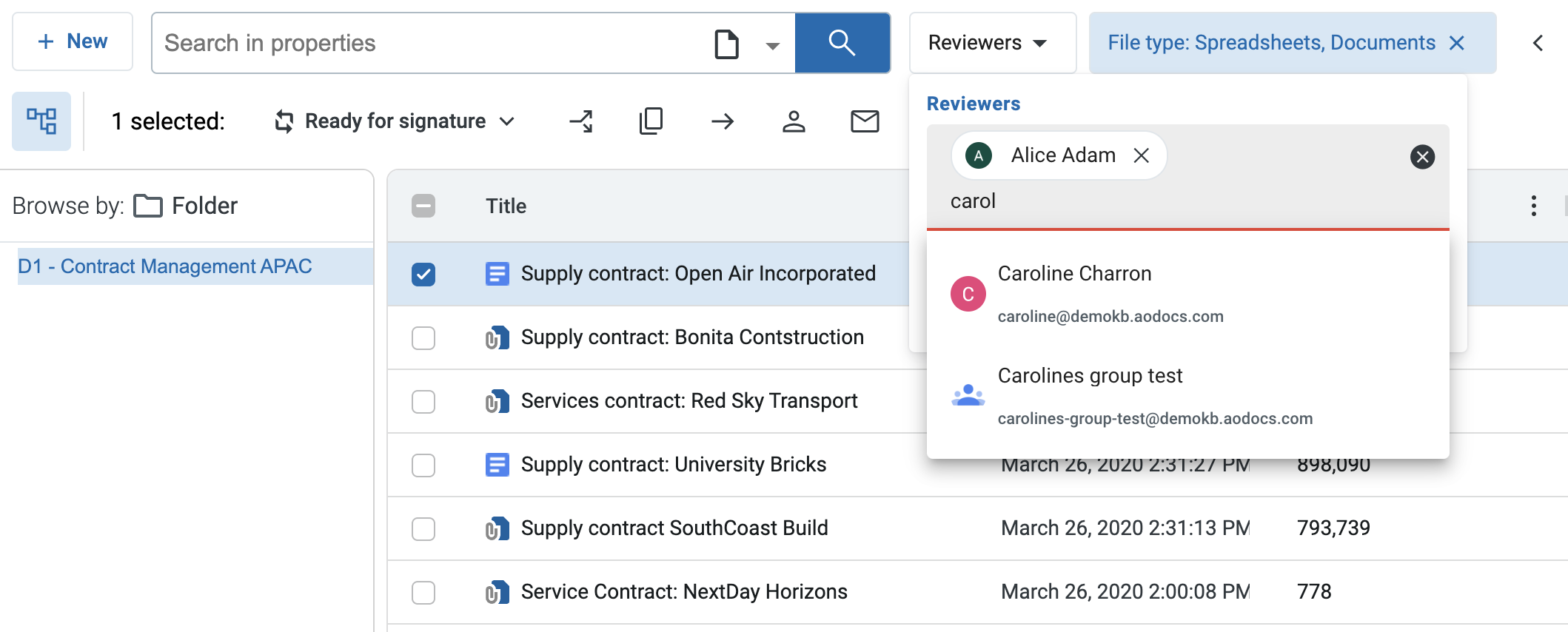This screenshot has height=632, width=1568.
Task: Check Supply contract SouthCoast Build row
Action: point(423,529)
